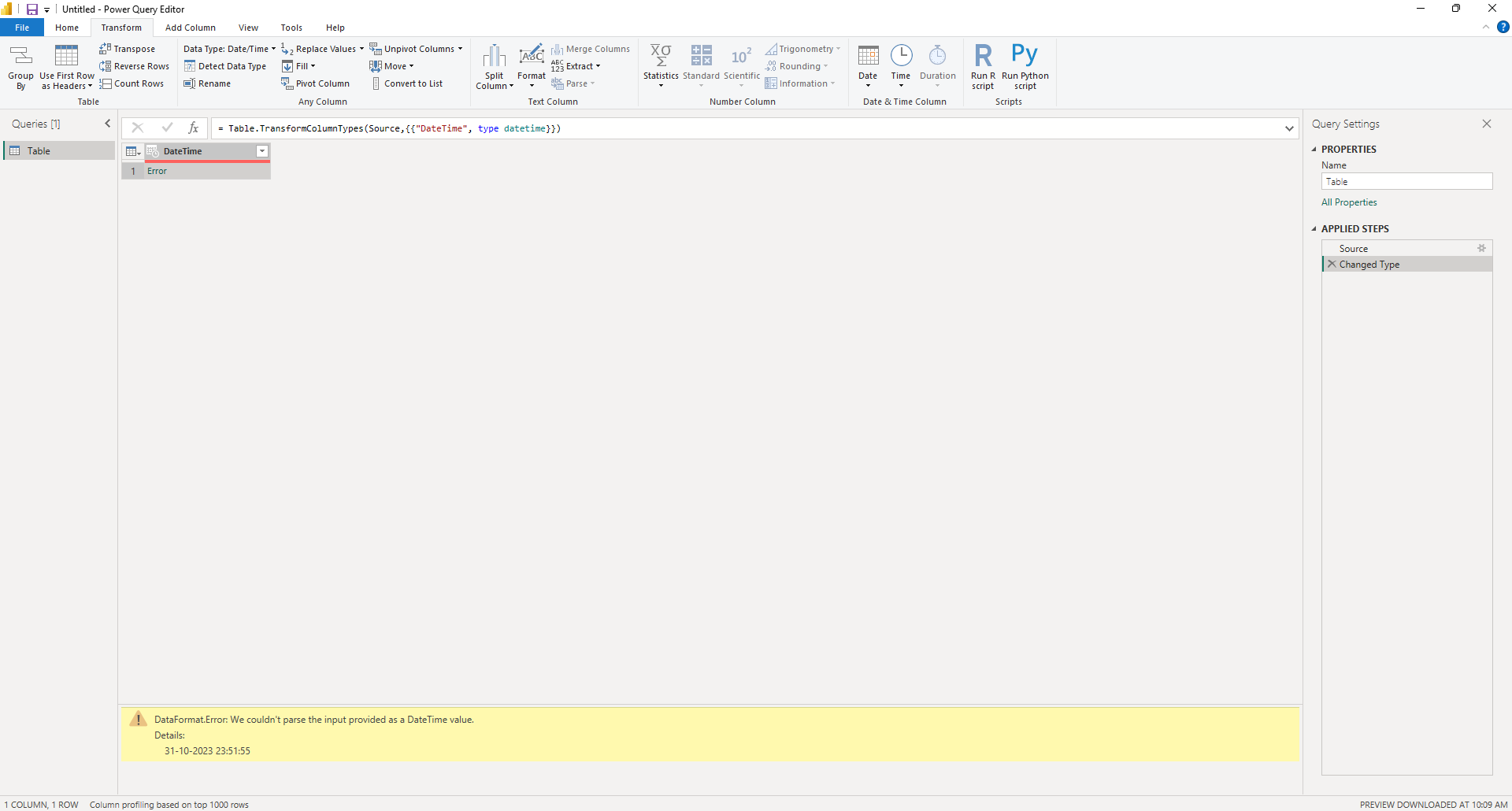Viewport: 1512px width, 811px height.
Task: Click Count Rows tool
Action: click(x=132, y=83)
